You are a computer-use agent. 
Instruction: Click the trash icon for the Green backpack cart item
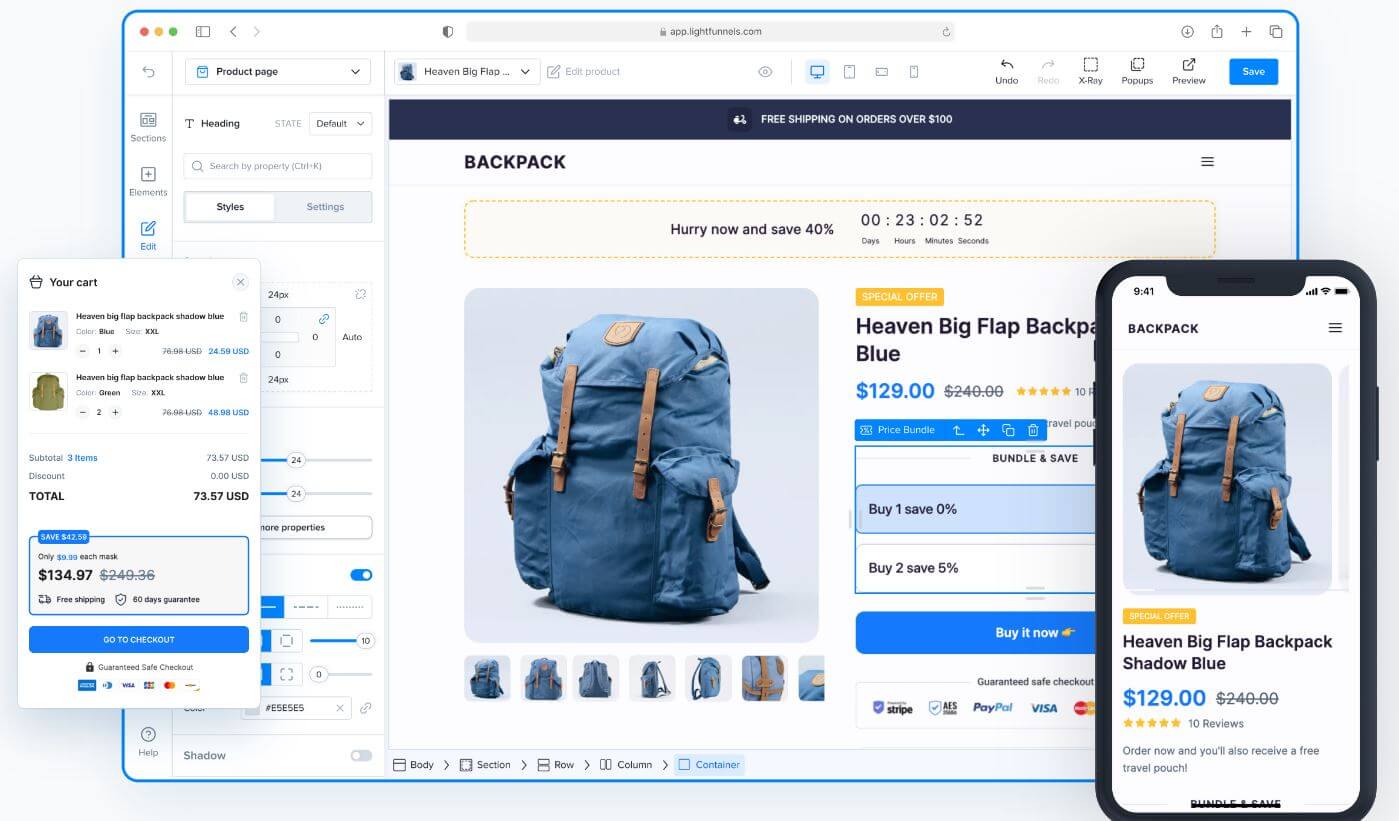pyautogui.click(x=243, y=377)
